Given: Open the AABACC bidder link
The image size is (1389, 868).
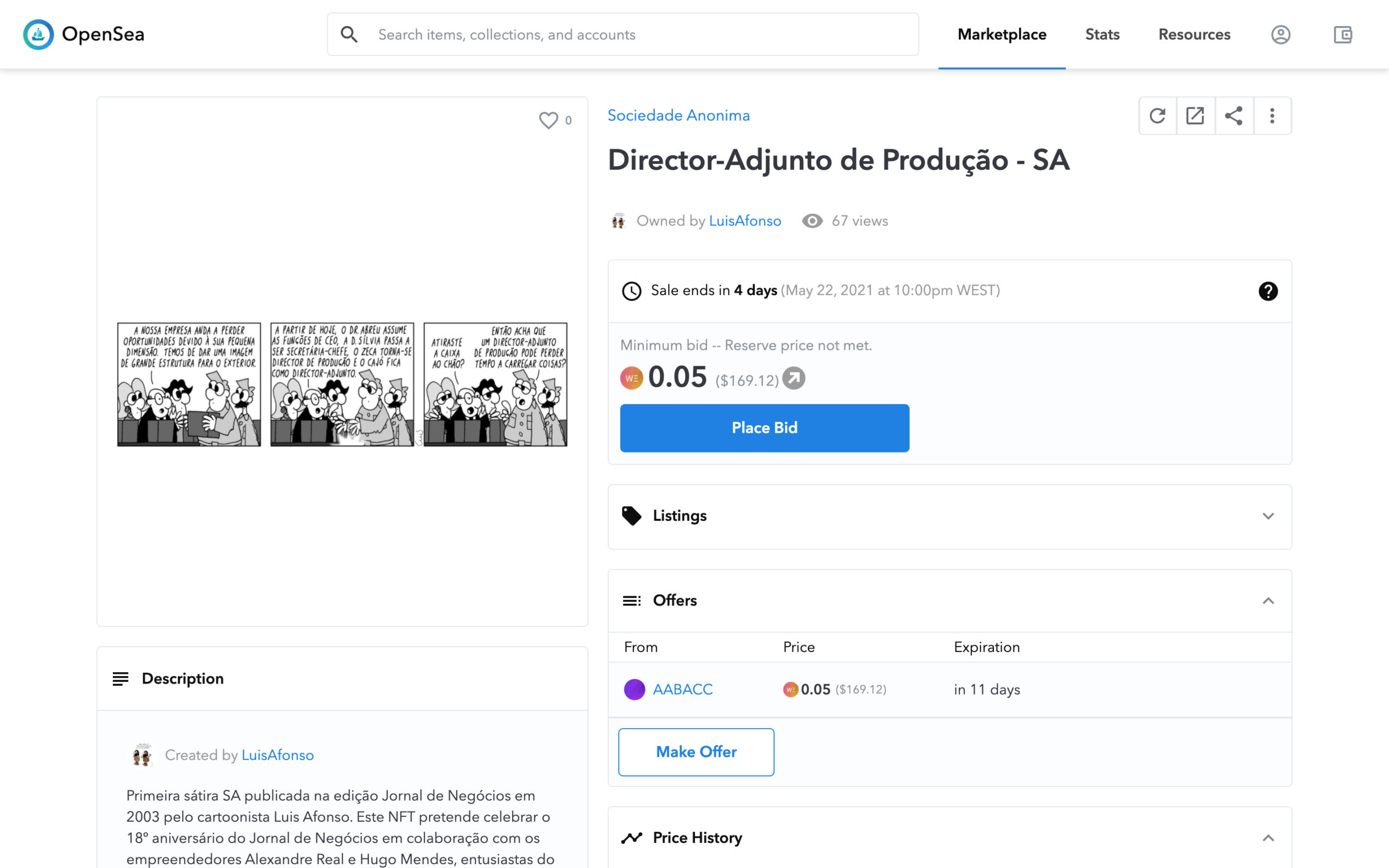Looking at the screenshot, I should coord(683,689).
